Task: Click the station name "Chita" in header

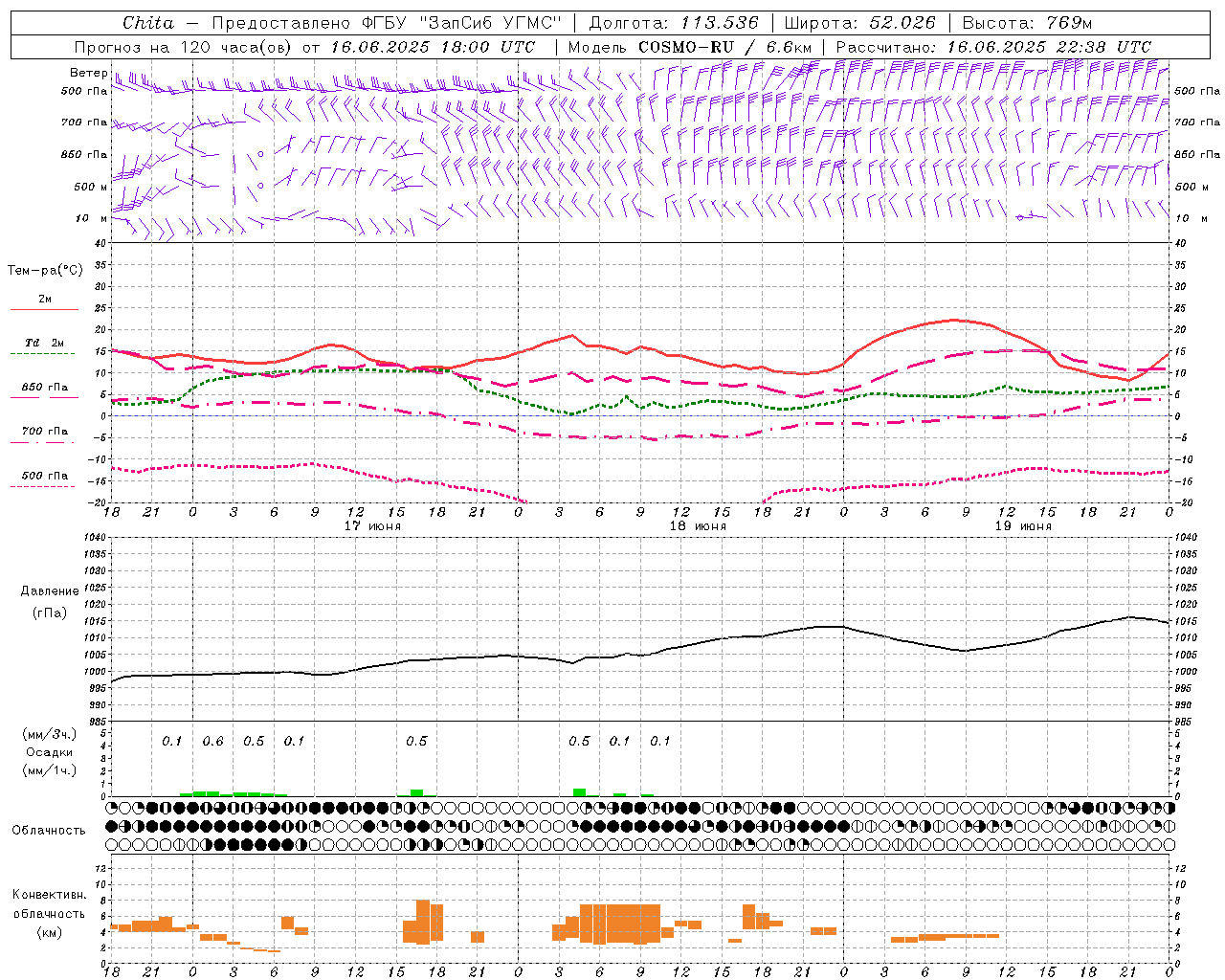Action: click(148, 23)
